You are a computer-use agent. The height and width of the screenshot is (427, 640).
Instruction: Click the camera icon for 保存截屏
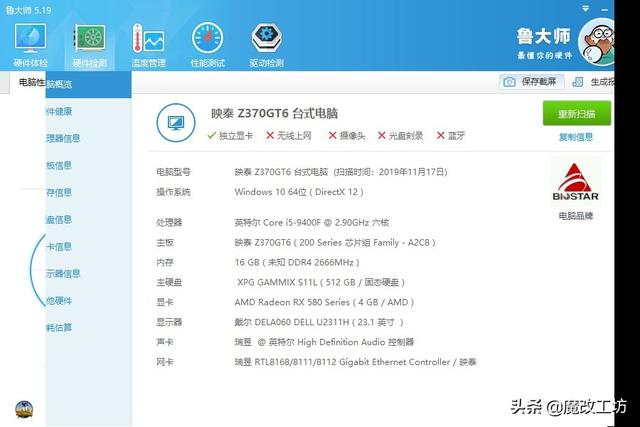[x=509, y=82]
